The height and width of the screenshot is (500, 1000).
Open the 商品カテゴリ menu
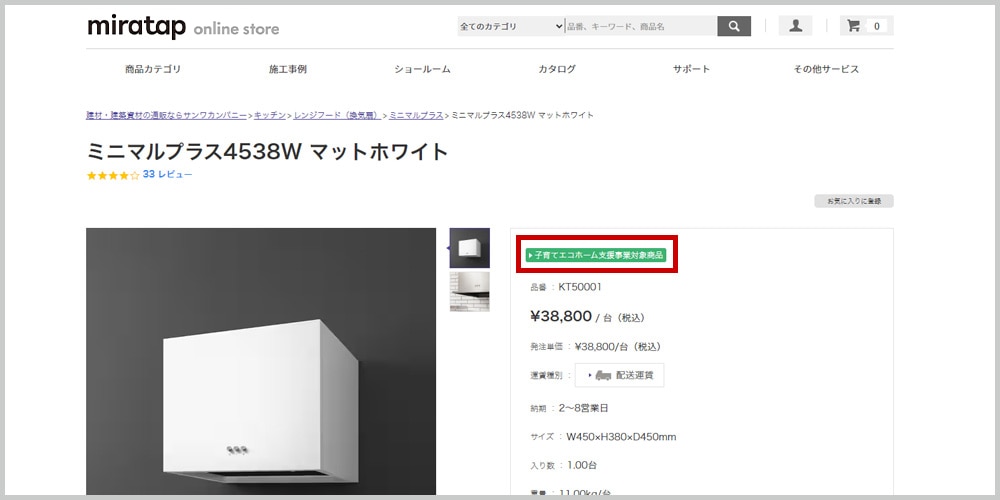click(x=153, y=69)
